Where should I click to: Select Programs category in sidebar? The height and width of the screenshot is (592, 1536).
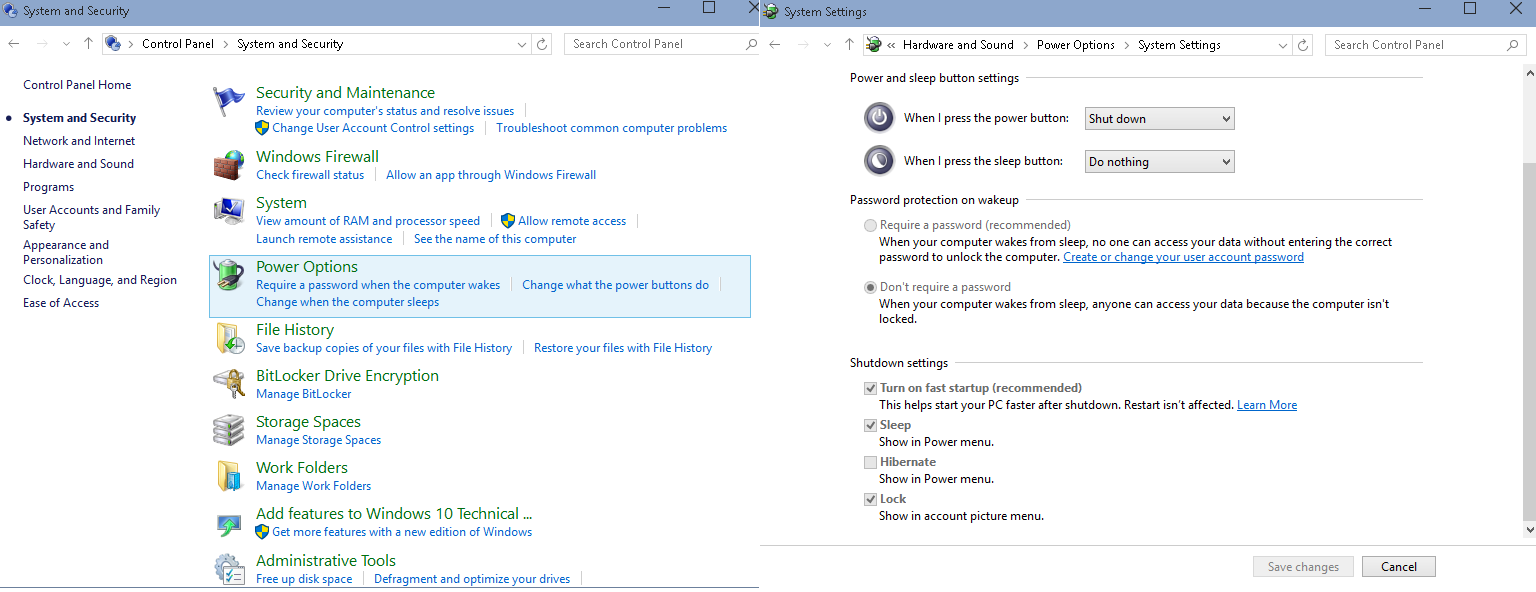[x=48, y=187]
